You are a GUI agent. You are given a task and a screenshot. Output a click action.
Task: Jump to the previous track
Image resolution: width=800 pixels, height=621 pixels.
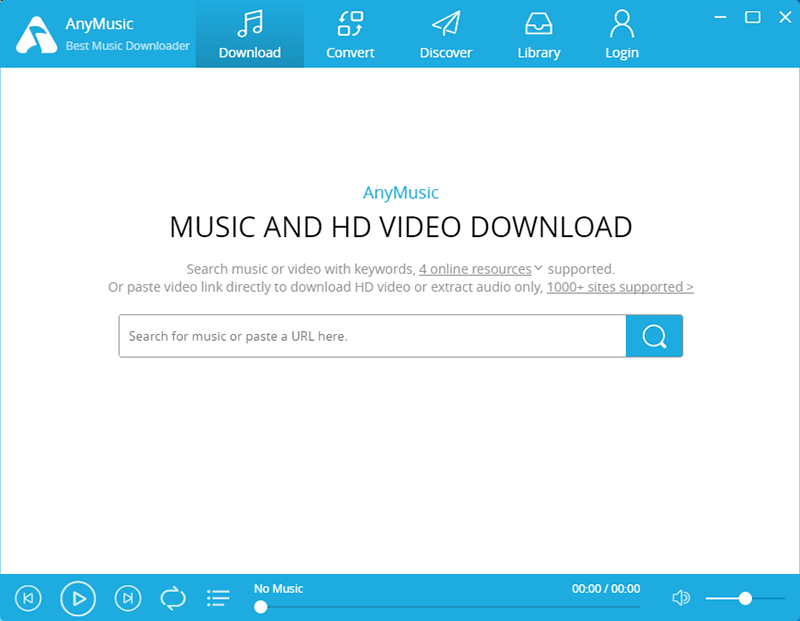point(28,598)
